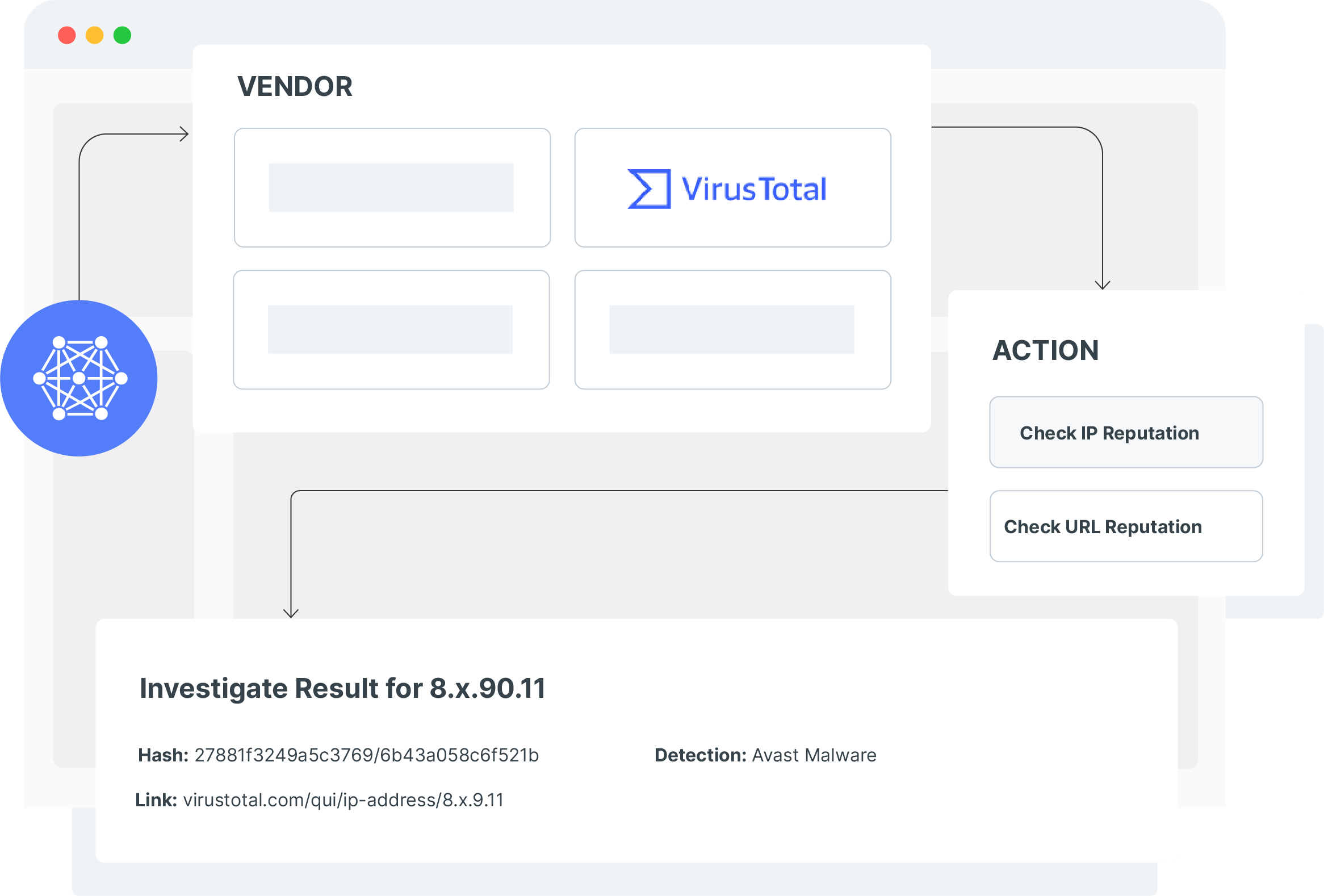This screenshot has width=1324, height=896.
Task: Expand the VENDOR section
Action: coord(295,86)
